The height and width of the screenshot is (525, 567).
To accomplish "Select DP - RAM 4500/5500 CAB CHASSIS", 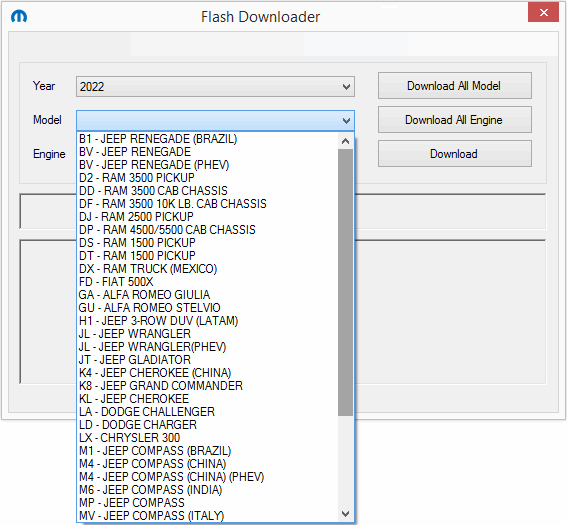I will (x=208, y=230).
